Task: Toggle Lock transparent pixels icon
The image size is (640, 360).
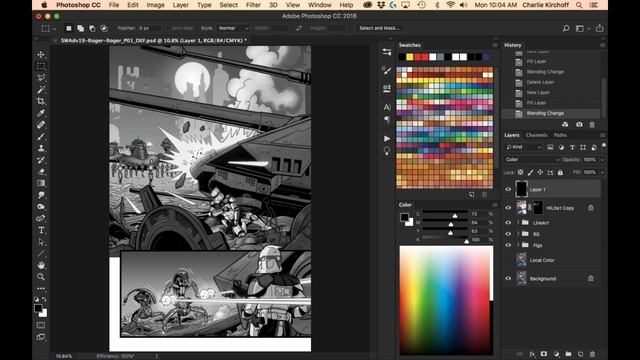Action: [520, 172]
